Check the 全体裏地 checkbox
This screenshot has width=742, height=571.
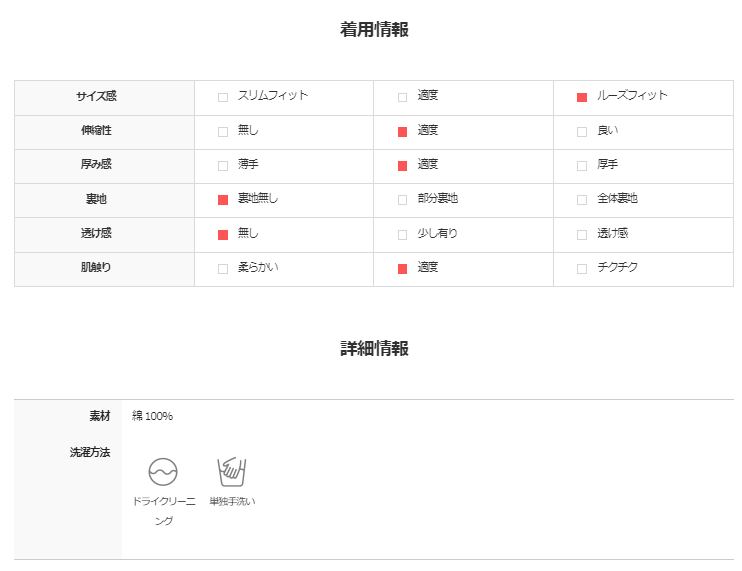pyautogui.click(x=582, y=200)
